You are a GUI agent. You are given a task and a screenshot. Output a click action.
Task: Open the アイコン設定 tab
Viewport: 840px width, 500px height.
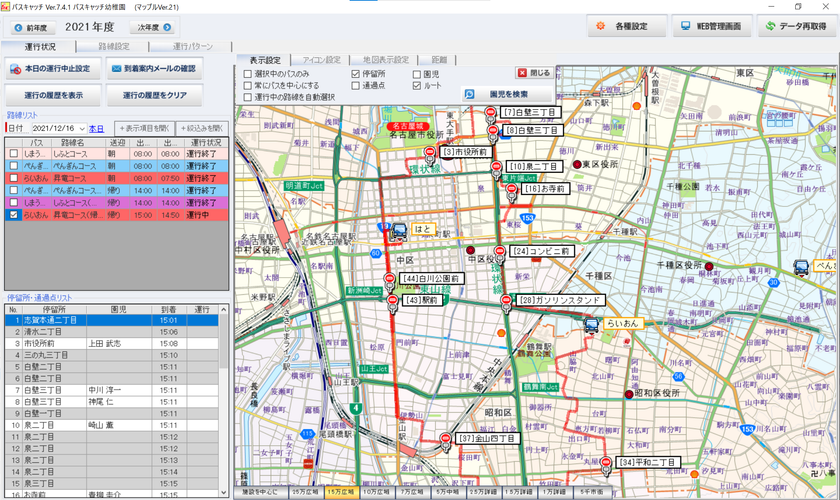(320, 60)
